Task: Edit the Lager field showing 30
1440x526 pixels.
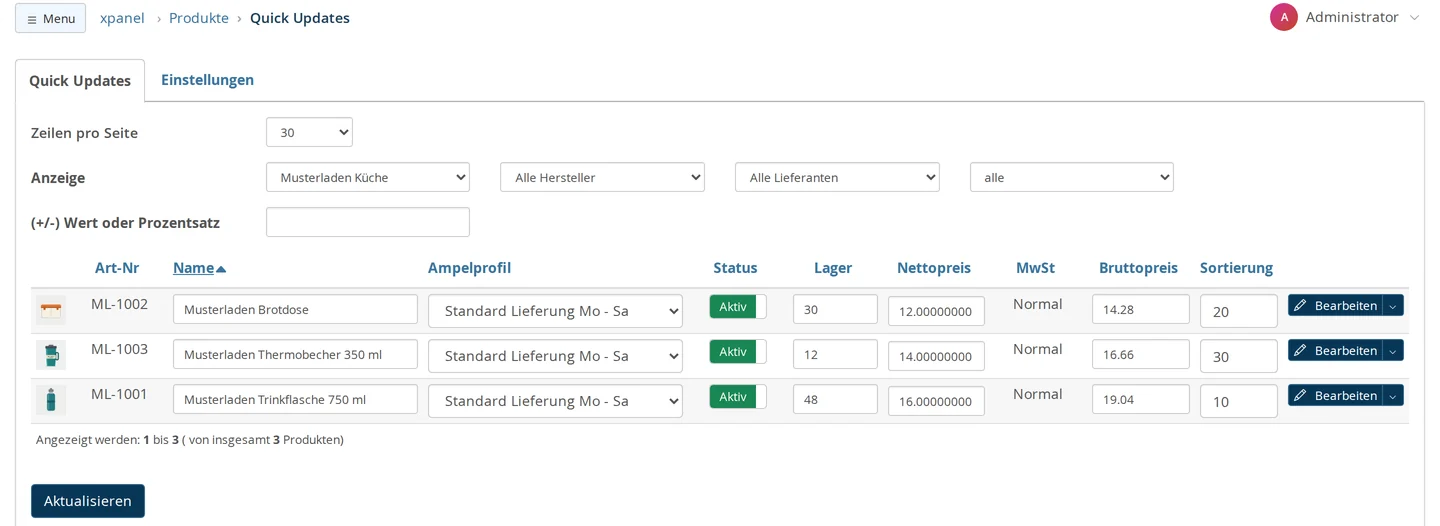Action: (835, 309)
